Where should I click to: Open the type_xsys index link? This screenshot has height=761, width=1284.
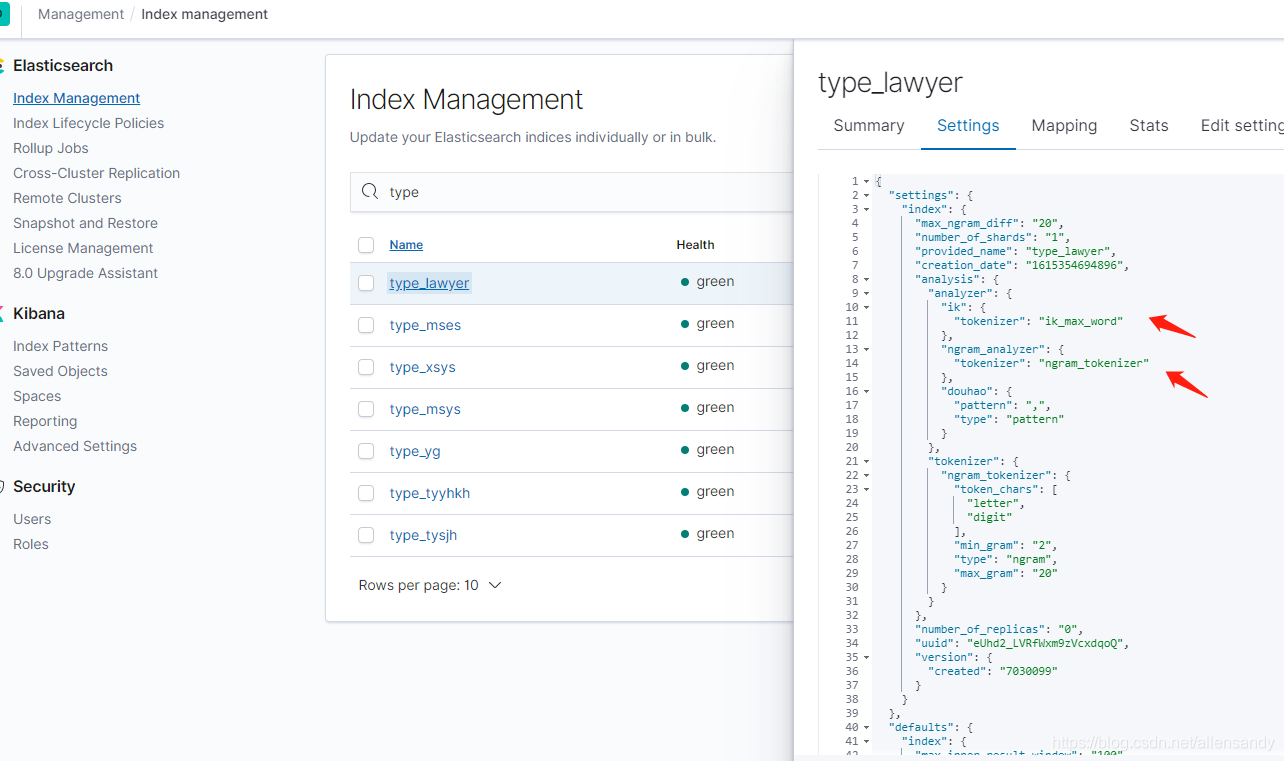pyautogui.click(x=422, y=367)
